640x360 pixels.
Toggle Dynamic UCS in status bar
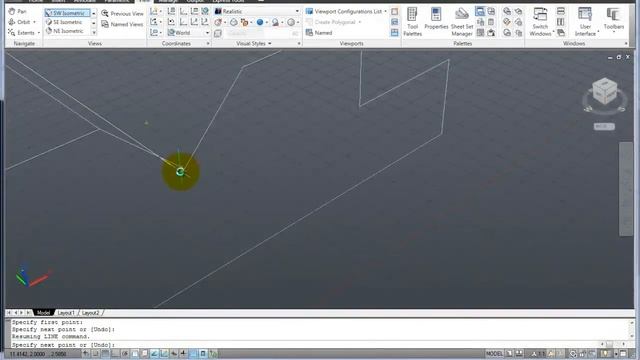click(164, 353)
